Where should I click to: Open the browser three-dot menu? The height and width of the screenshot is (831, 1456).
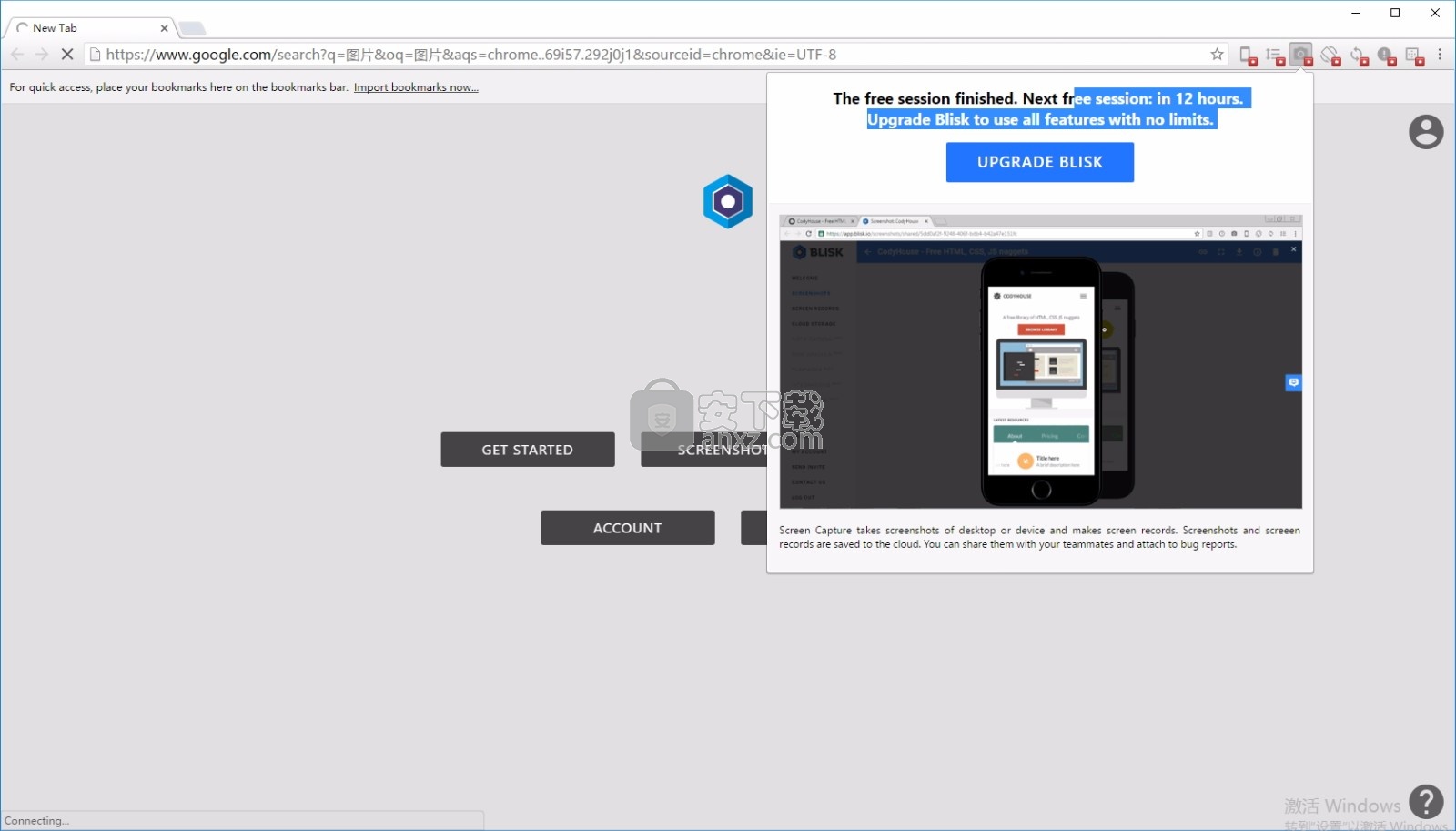coord(1440,55)
